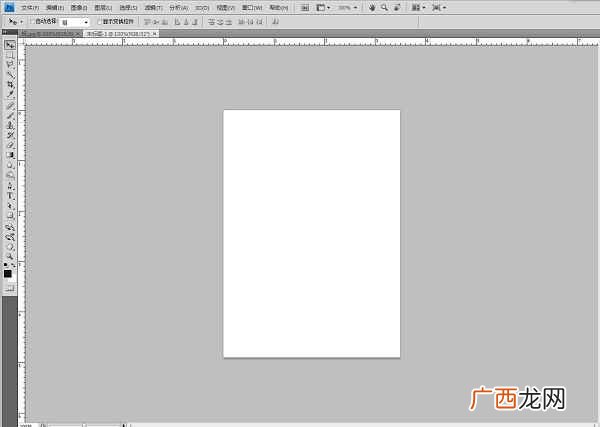Switch to the first document tab
Screen dimensions: 600x427
point(49,34)
